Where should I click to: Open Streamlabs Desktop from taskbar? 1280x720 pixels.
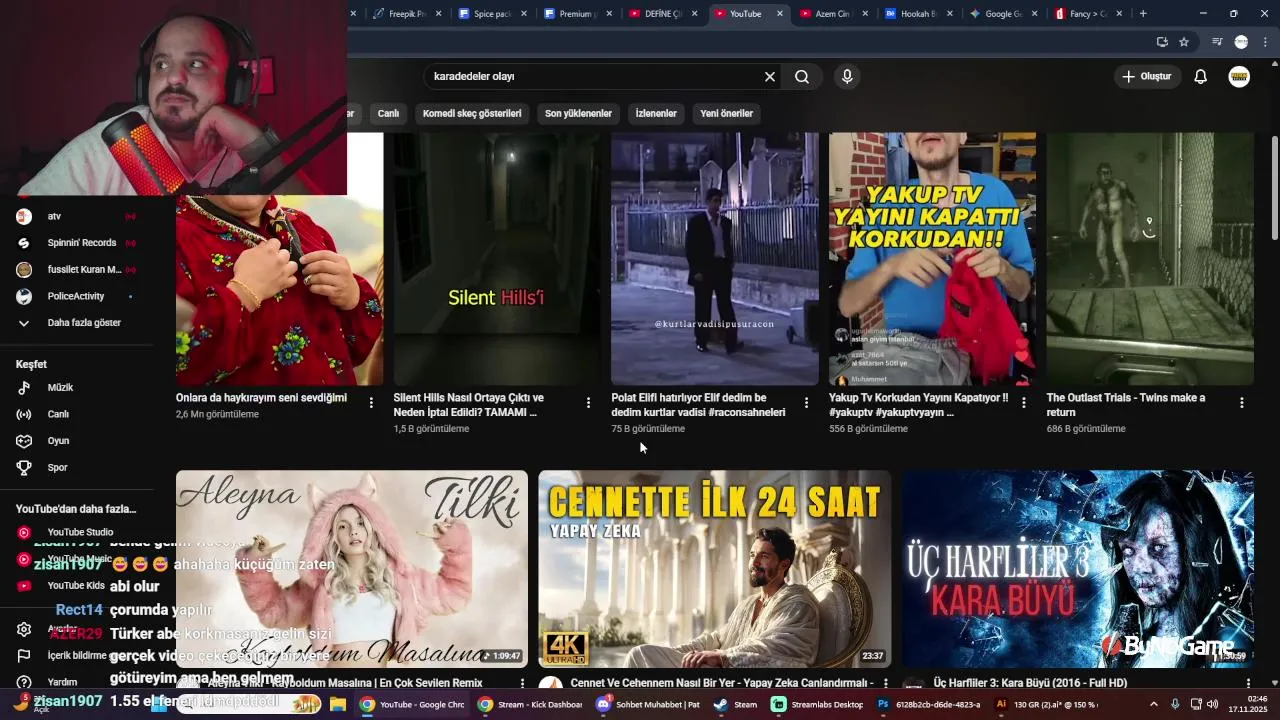817,704
